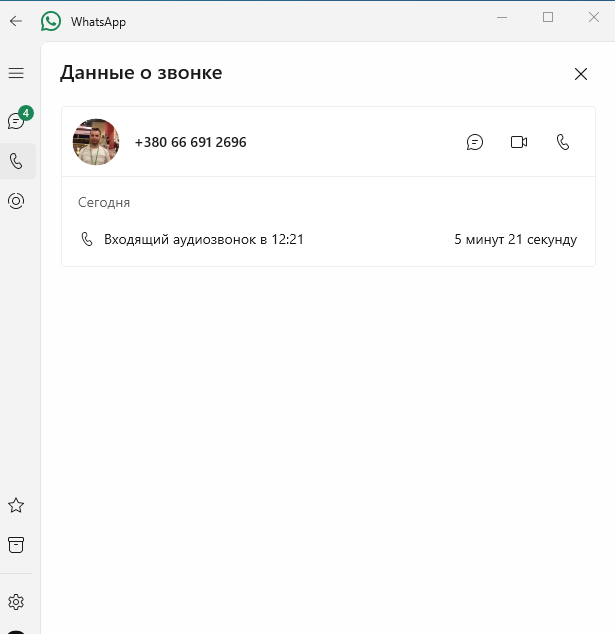Open WhatsApp settings gear
615x634 pixels.
(x=16, y=602)
